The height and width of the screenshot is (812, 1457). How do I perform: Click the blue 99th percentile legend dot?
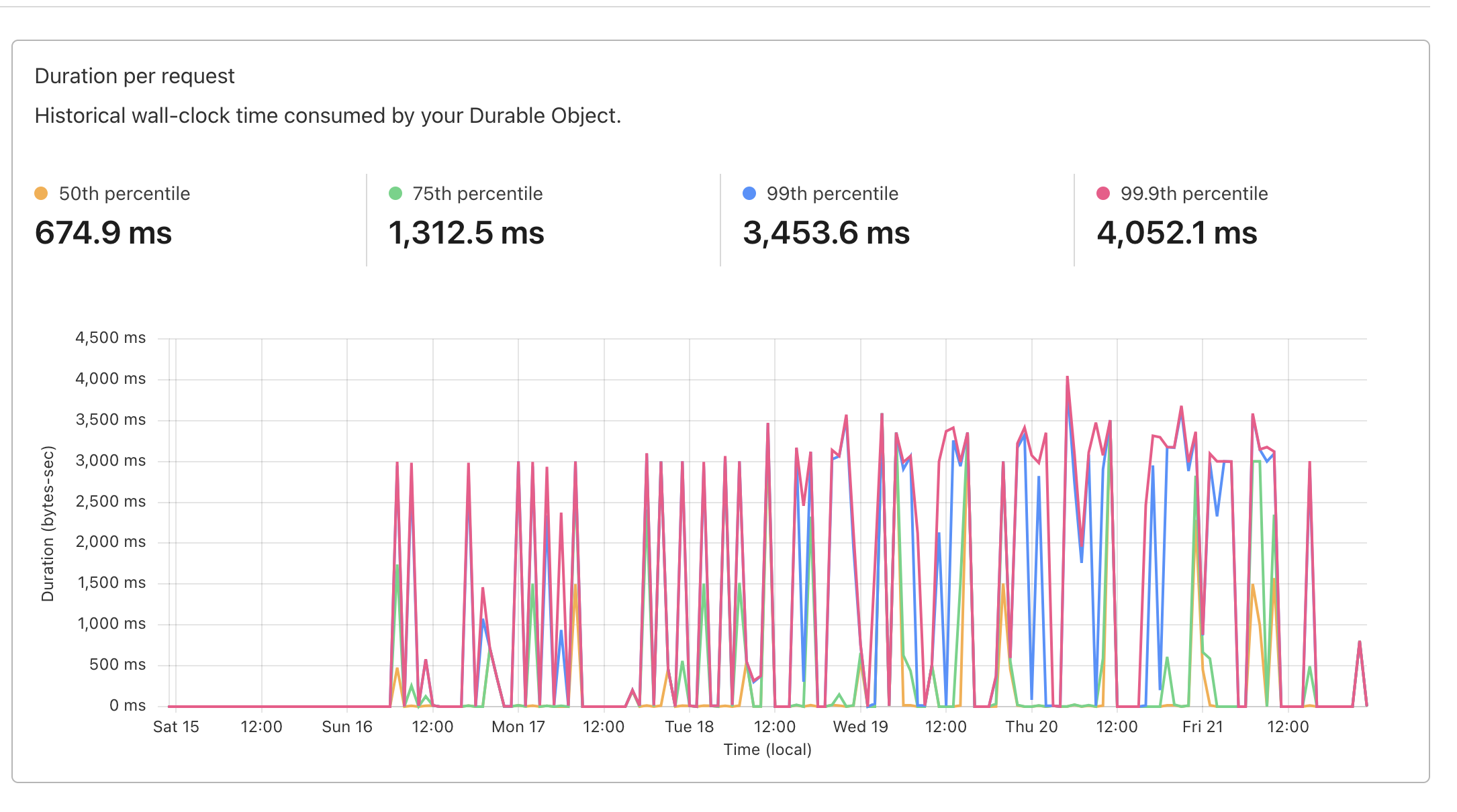[749, 193]
